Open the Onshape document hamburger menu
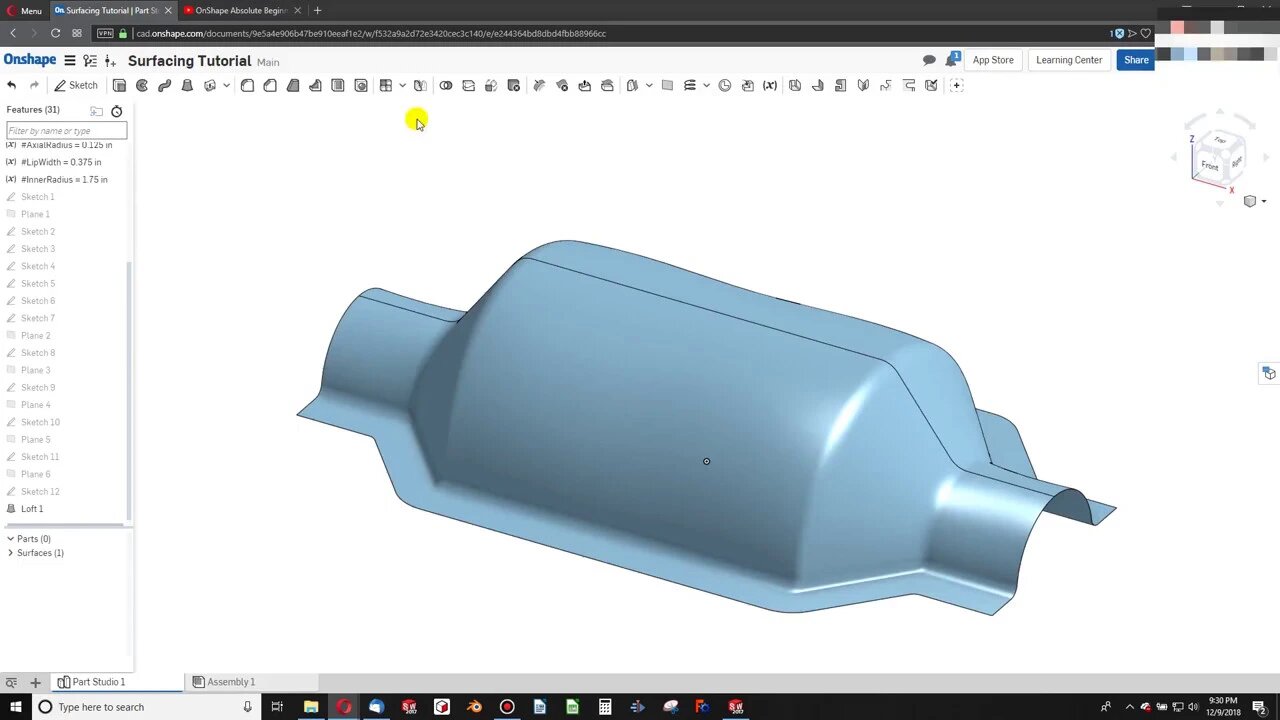The image size is (1280, 720). (x=69, y=61)
